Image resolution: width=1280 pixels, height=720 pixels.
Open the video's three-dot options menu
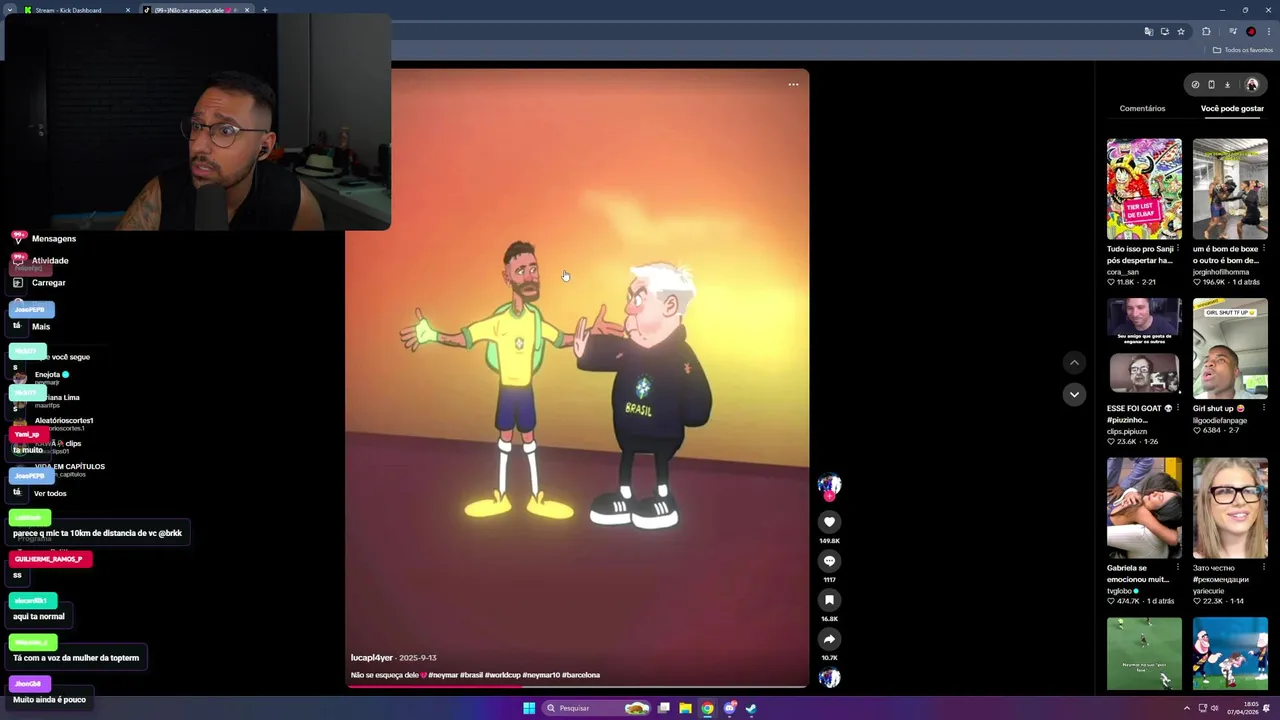(793, 84)
